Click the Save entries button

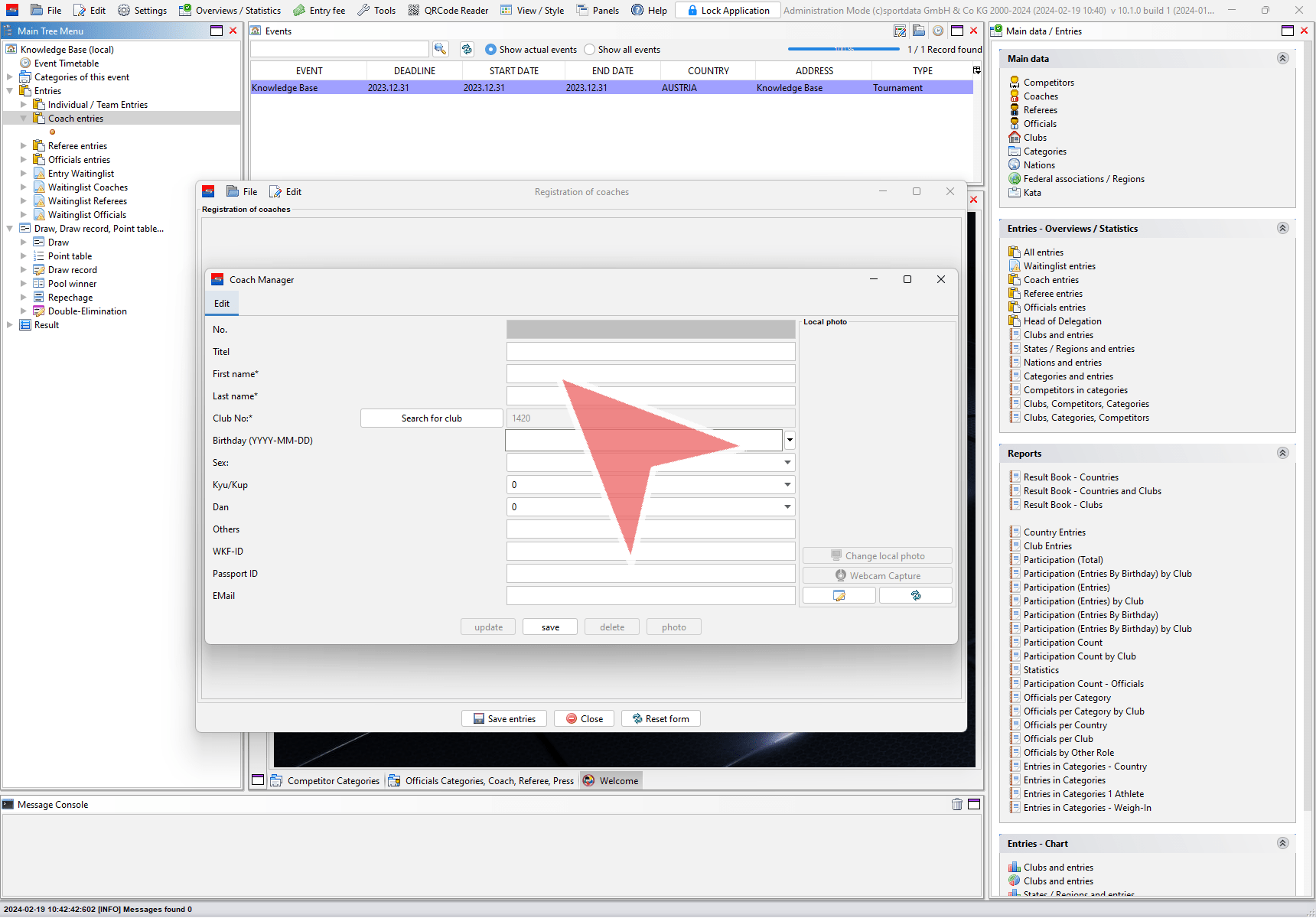[504, 719]
